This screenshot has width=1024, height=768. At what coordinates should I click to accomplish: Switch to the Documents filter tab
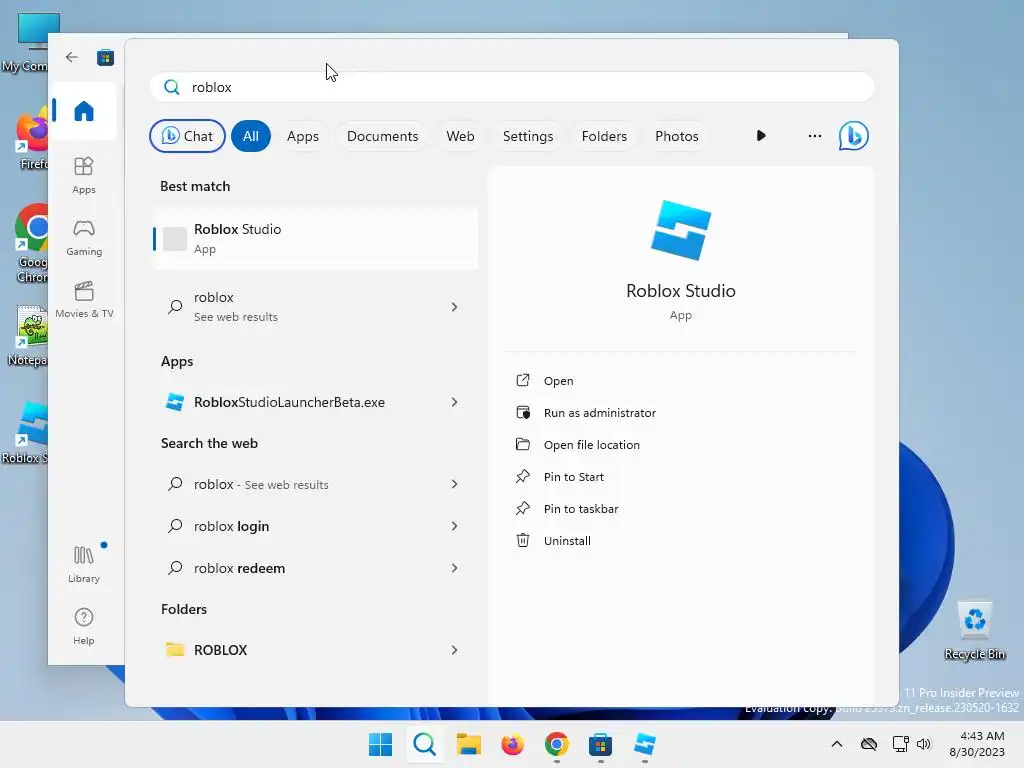[x=383, y=136]
